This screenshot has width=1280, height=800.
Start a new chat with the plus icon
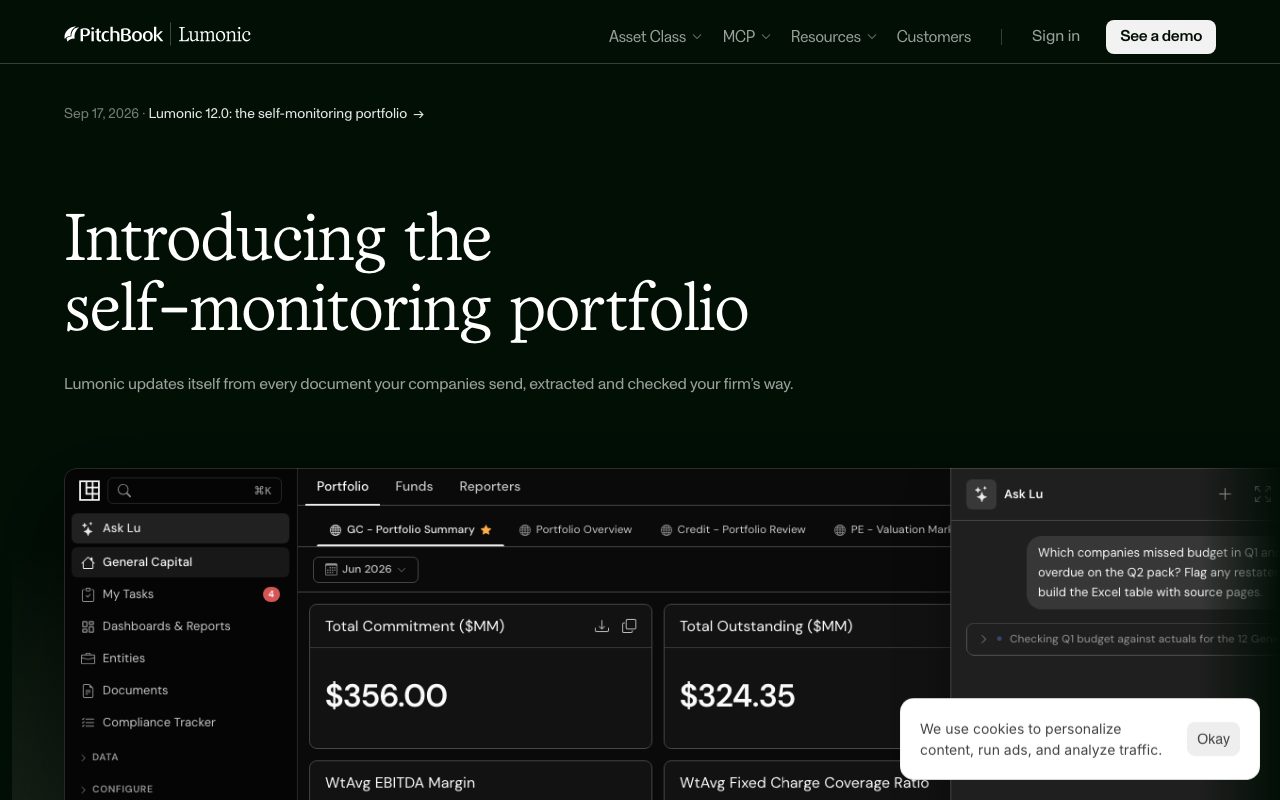[x=1225, y=494]
